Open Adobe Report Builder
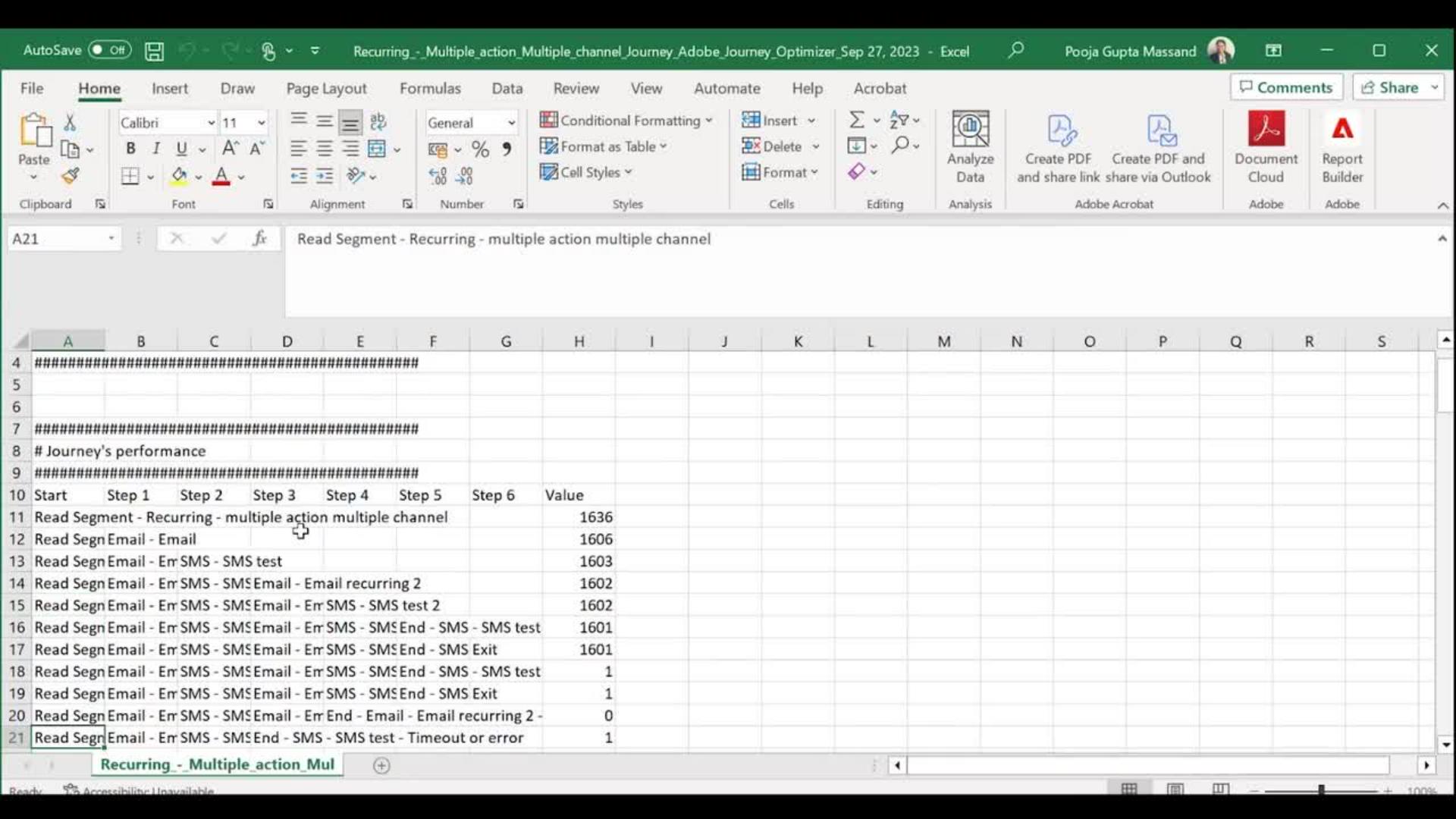 coord(1341,146)
